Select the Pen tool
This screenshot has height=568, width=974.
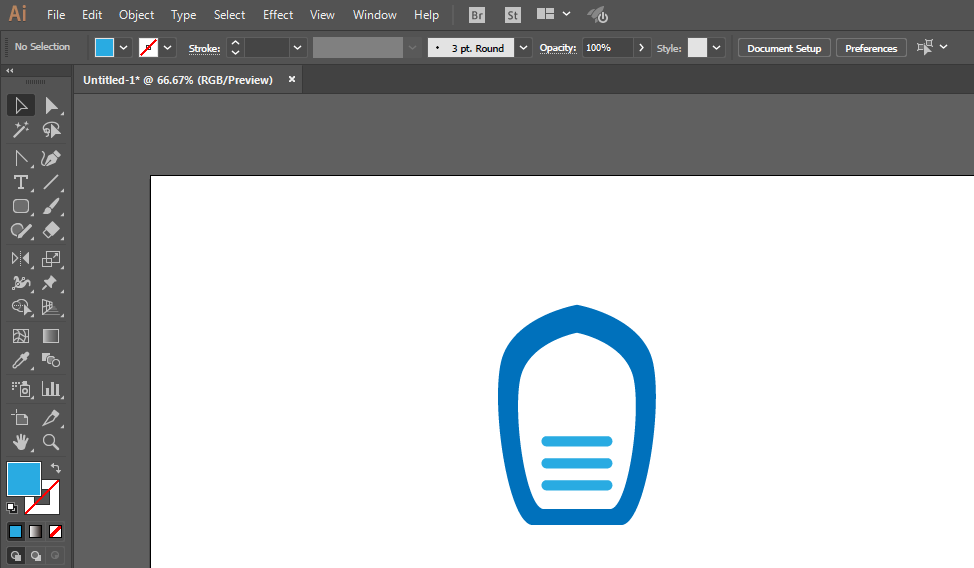click(51, 158)
